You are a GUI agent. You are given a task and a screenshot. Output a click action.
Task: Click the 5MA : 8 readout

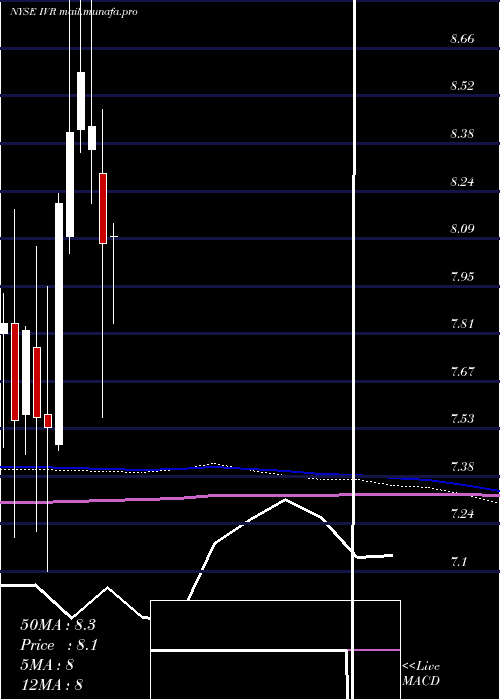47,665
